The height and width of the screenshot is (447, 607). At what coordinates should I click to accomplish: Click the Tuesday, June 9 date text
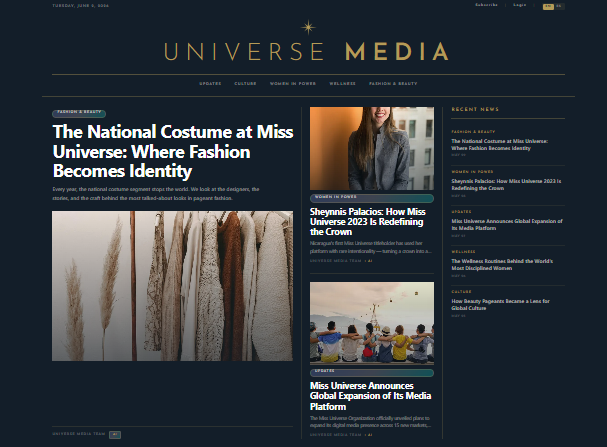[x=81, y=5]
